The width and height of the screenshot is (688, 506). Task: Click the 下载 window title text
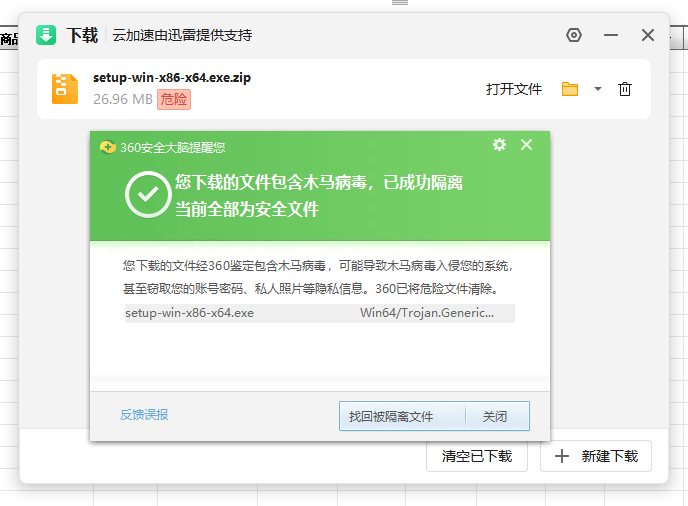[82, 35]
